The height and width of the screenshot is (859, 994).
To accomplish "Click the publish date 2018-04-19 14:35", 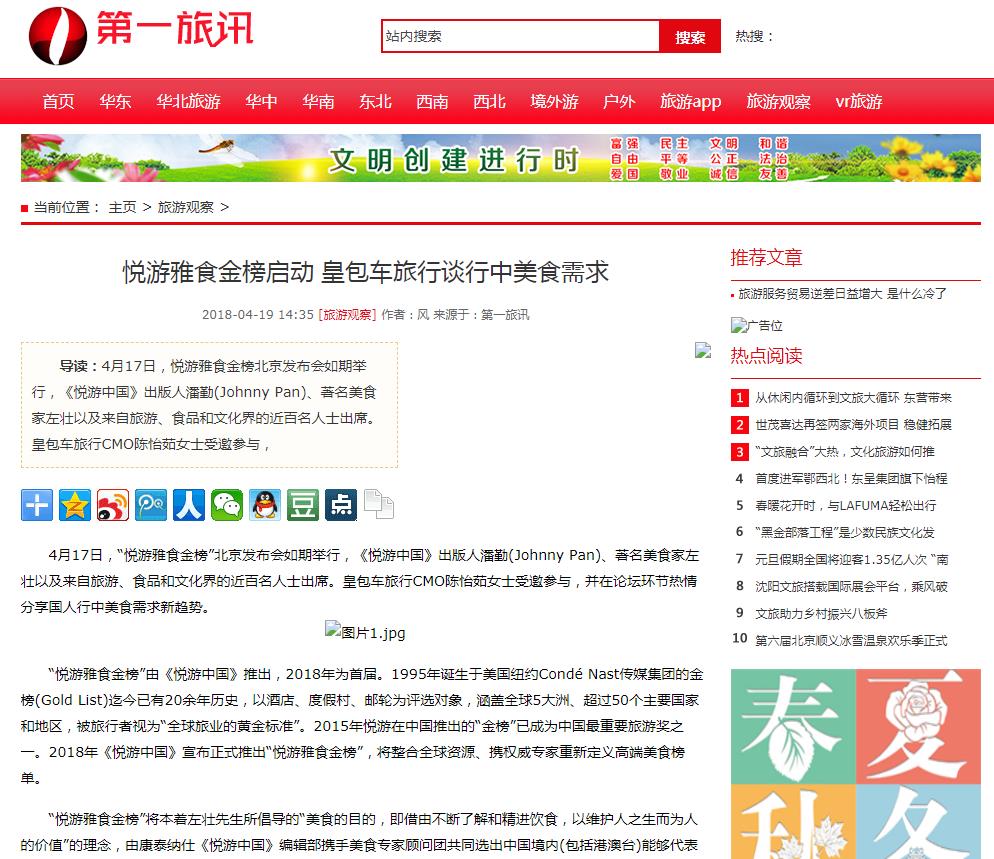I will pos(258,314).
